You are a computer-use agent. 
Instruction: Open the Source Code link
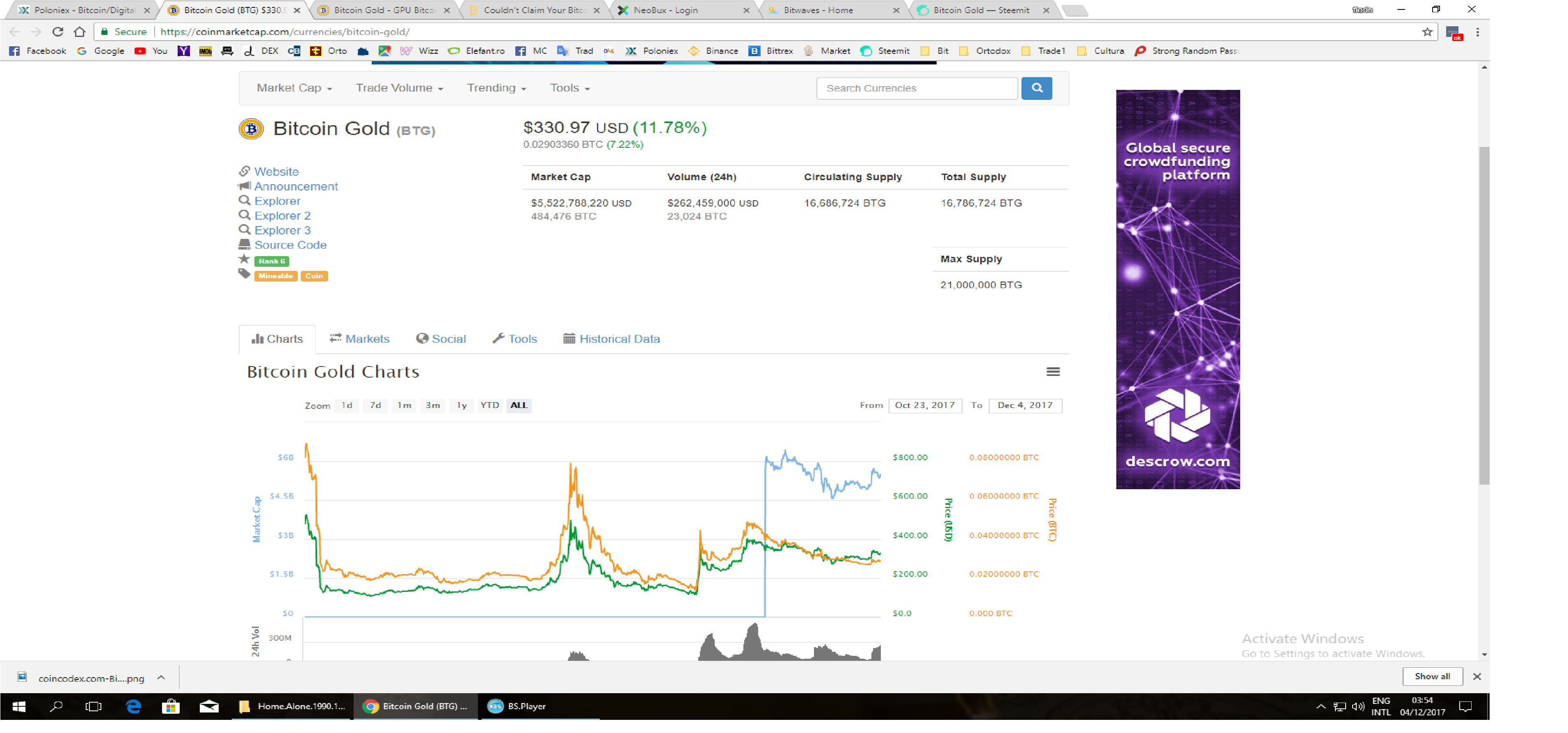pos(290,245)
